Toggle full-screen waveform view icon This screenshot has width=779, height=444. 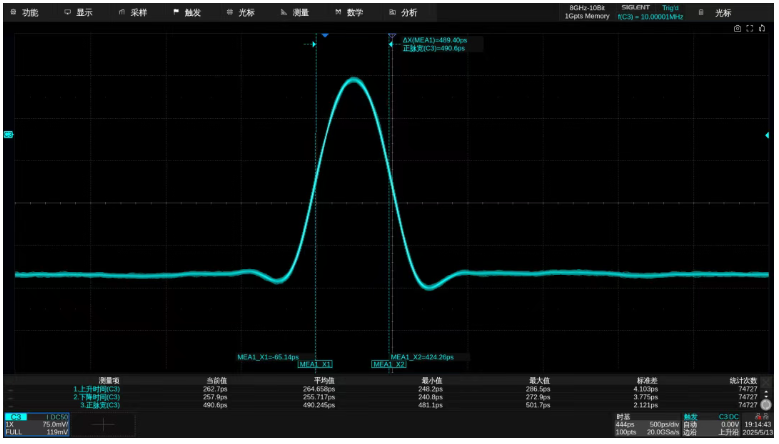[750, 29]
